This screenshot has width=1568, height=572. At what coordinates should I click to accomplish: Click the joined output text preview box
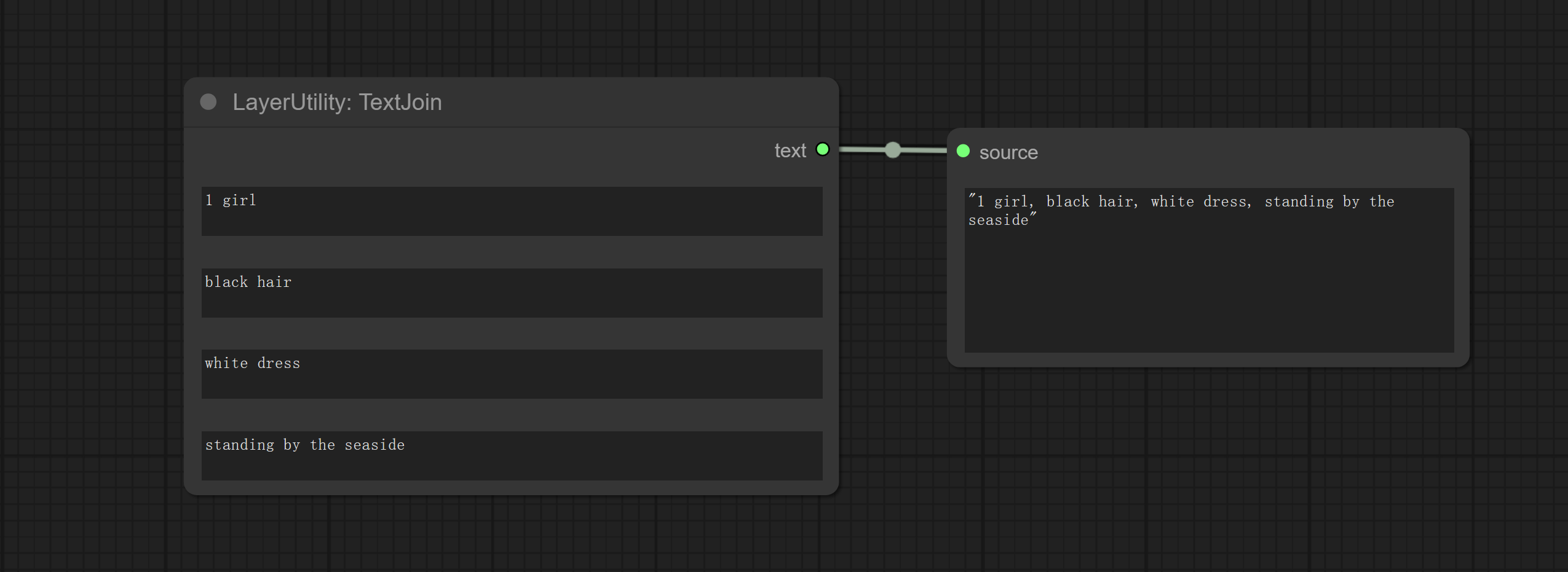tap(1209, 270)
